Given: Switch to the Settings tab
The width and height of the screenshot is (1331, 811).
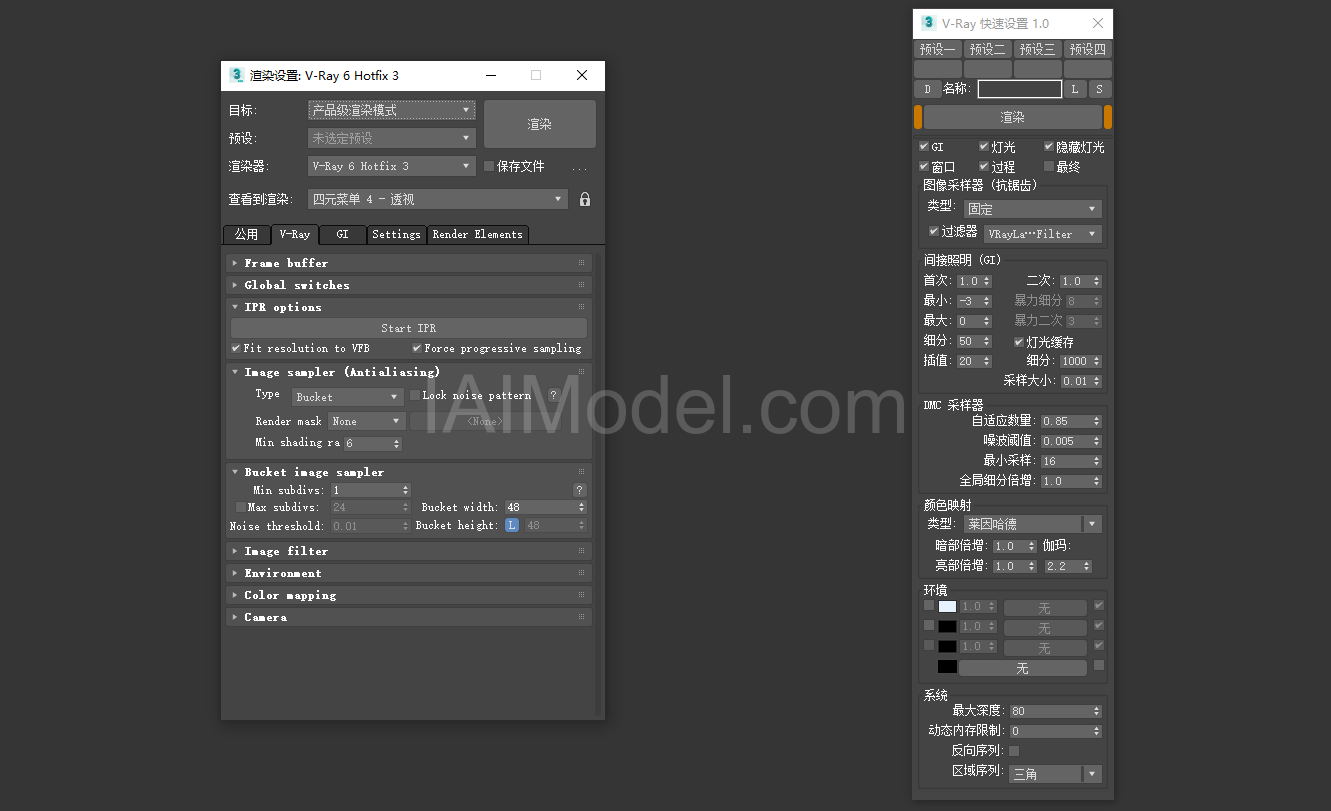Looking at the screenshot, I should [x=396, y=234].
